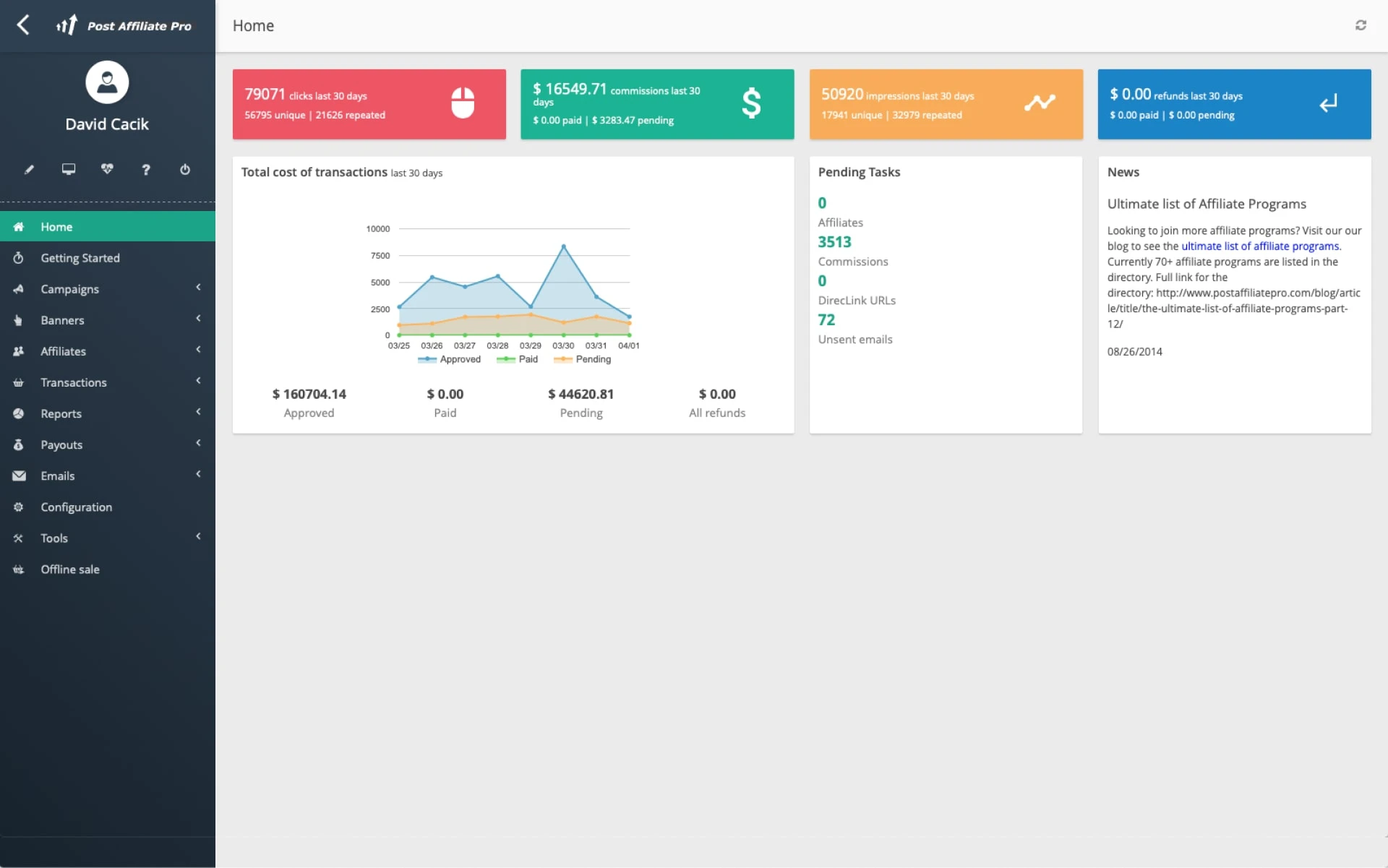Viewport: 1388px width, 868px height.
Task: Refresh the page with top-right refresh icon
Action: pos(1361,25)
